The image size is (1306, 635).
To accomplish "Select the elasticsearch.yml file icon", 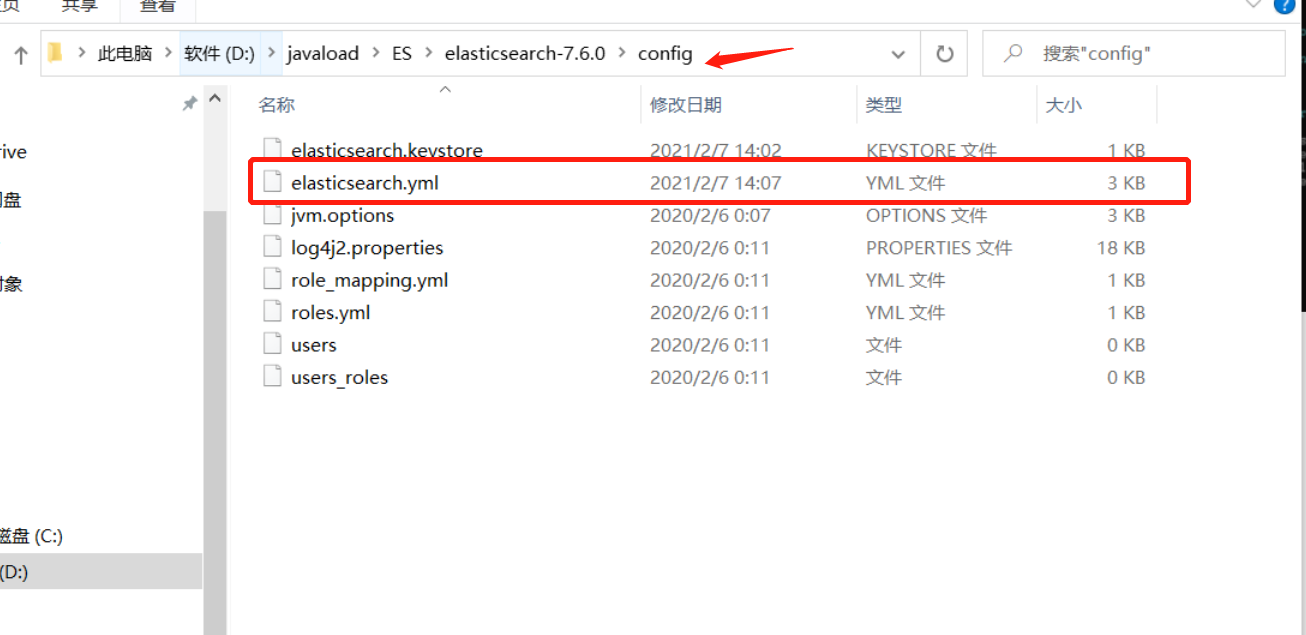I will [272, 183].
